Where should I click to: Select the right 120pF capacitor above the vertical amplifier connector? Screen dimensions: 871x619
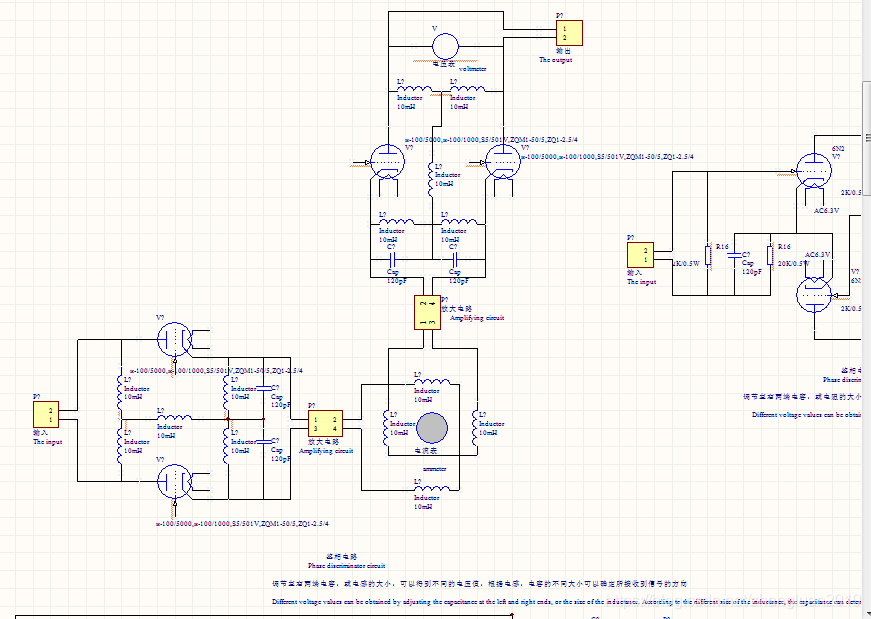point(454,259)
